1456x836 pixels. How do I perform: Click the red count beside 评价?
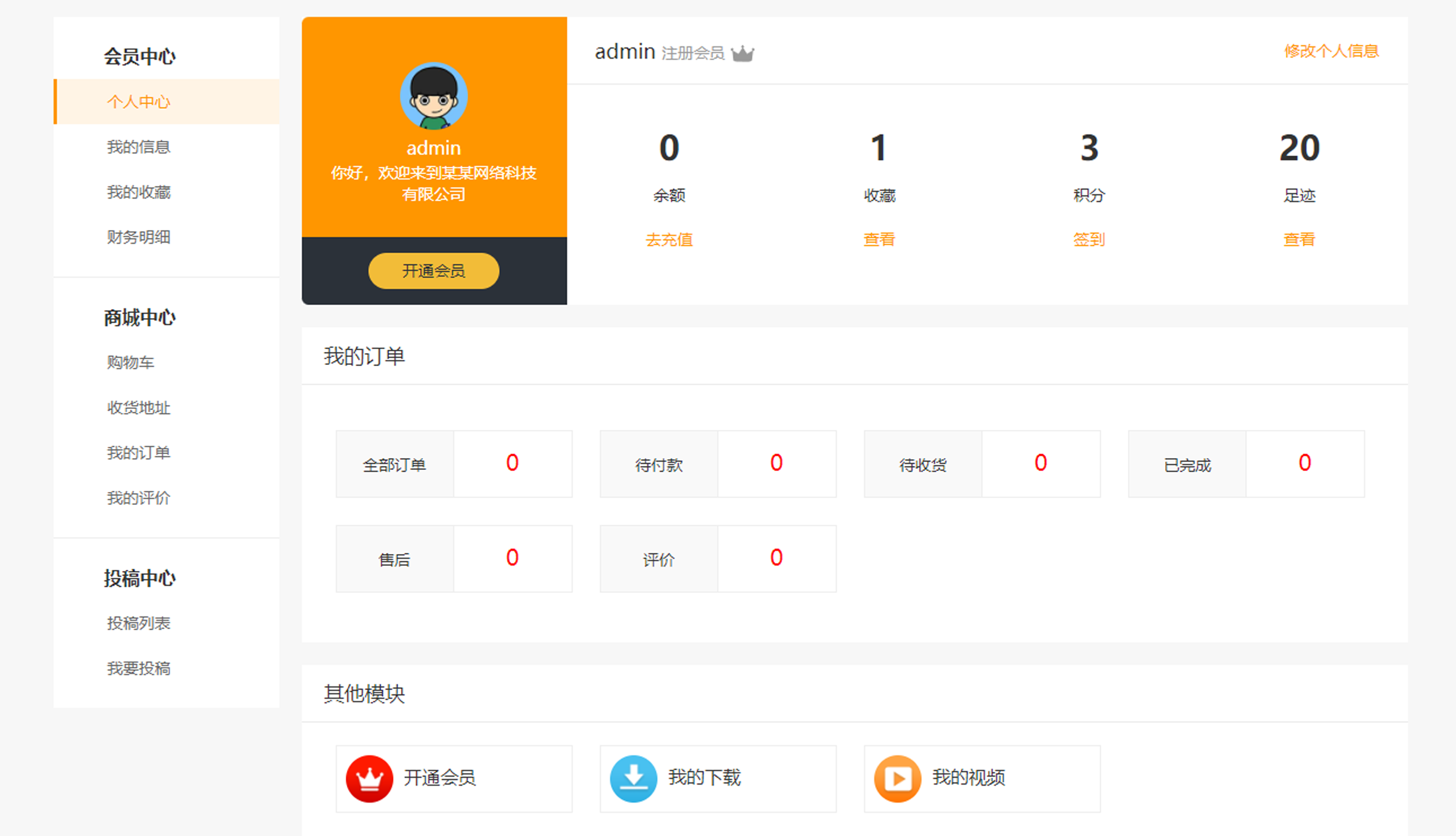(x=776, y=557)
